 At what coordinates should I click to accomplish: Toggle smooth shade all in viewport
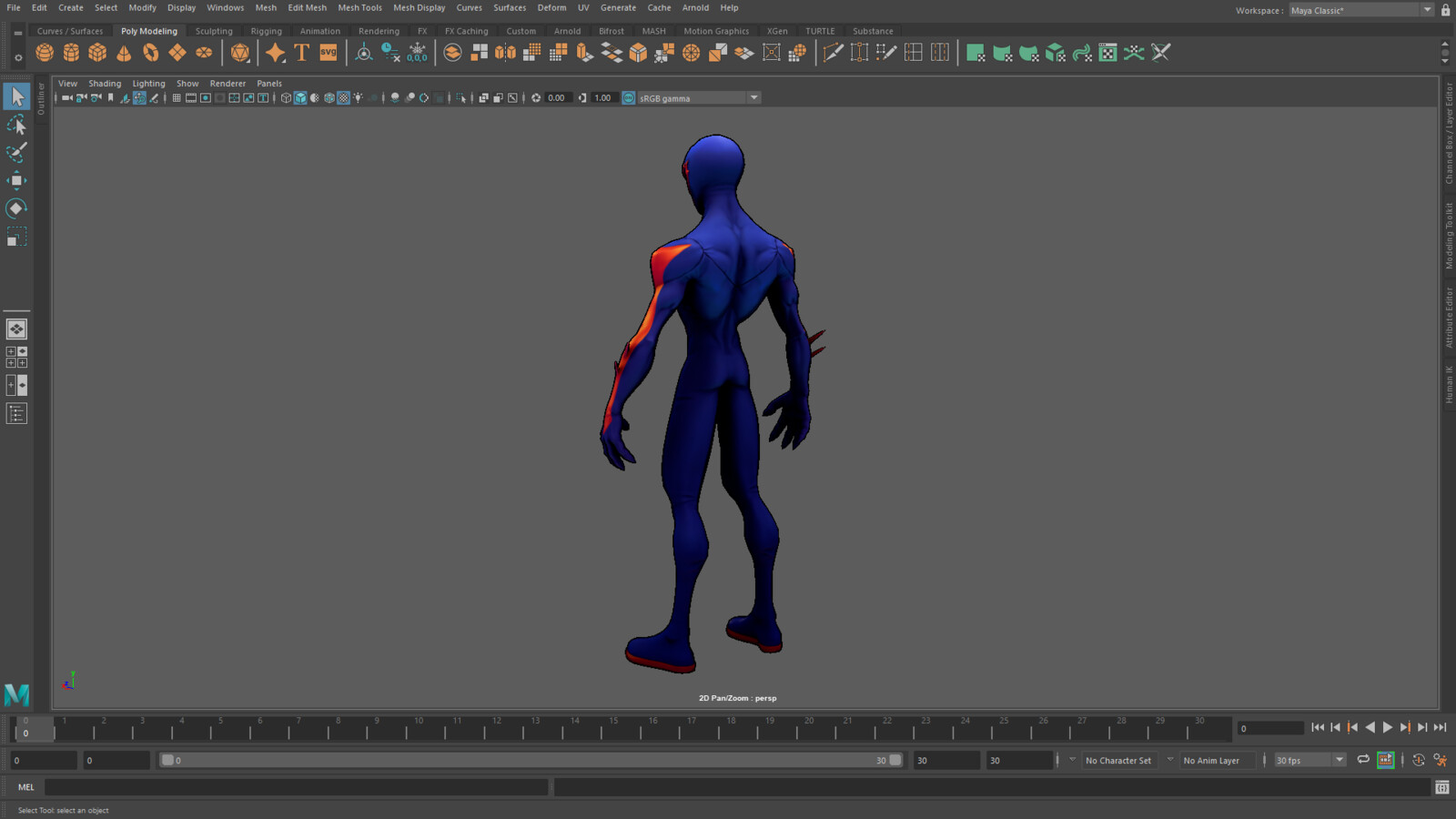point(300,98)
